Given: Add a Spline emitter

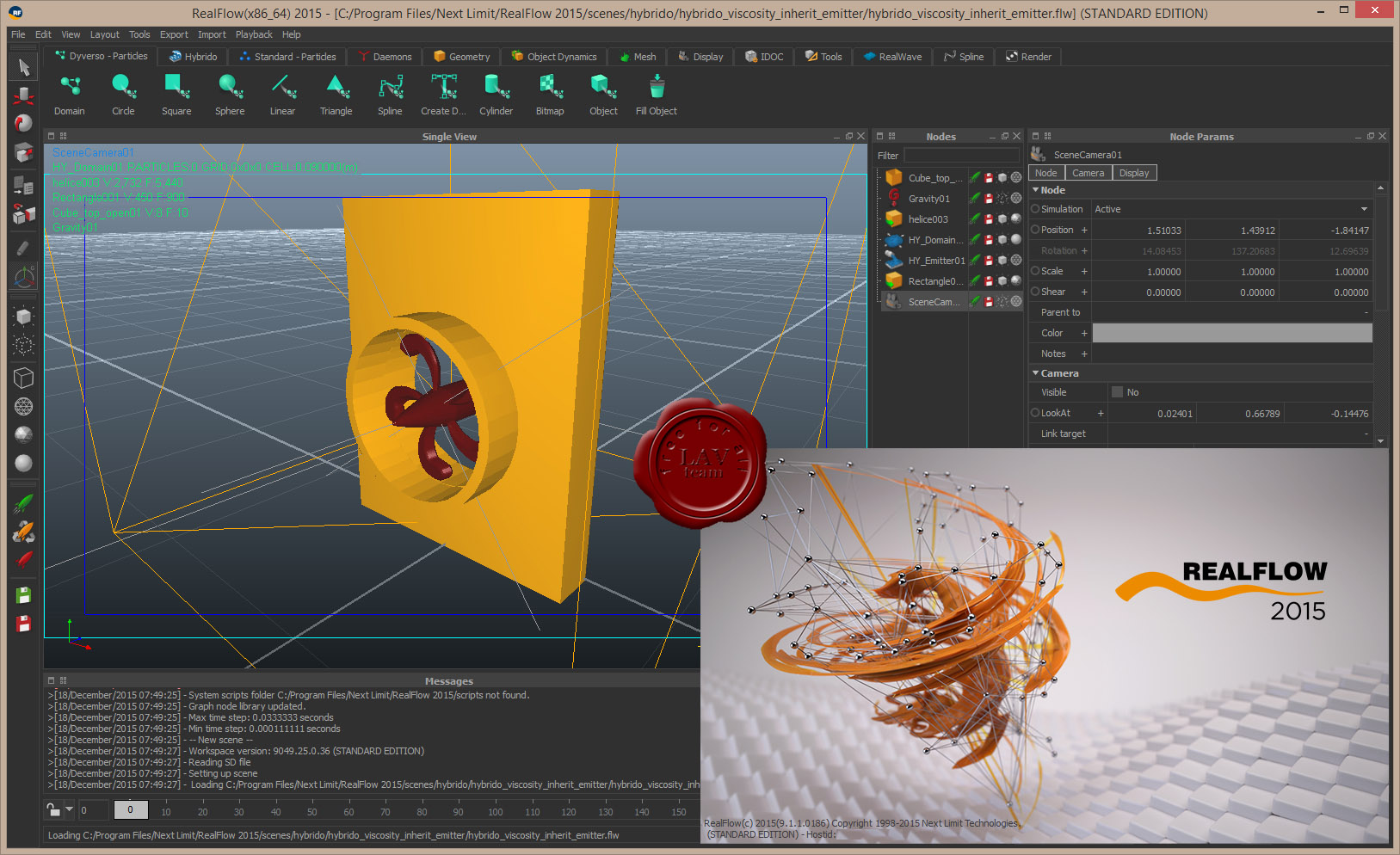Looking at the screenshot, I should 390,95.
